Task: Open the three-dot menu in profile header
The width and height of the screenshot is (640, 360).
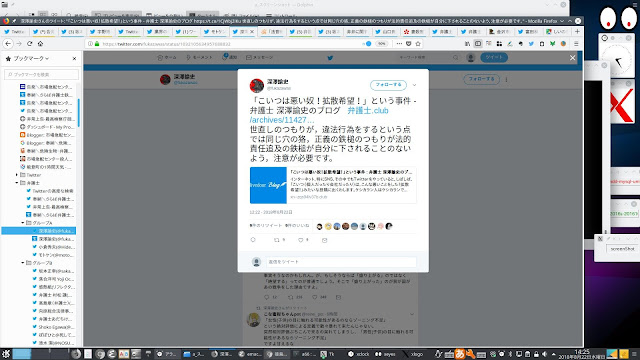Action: point(506,79)
